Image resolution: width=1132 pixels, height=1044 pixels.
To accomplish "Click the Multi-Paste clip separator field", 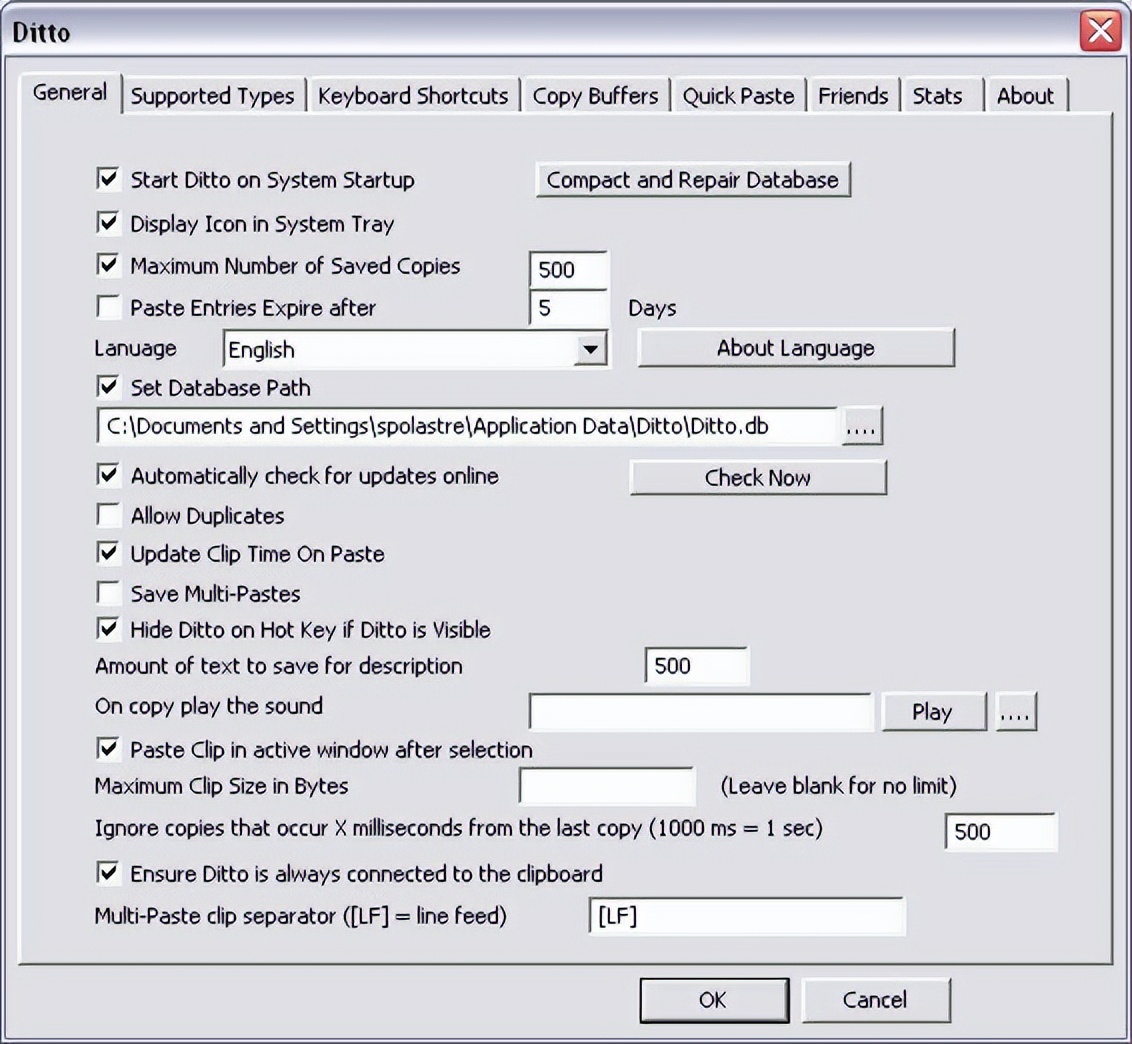I will pos(746,917).
